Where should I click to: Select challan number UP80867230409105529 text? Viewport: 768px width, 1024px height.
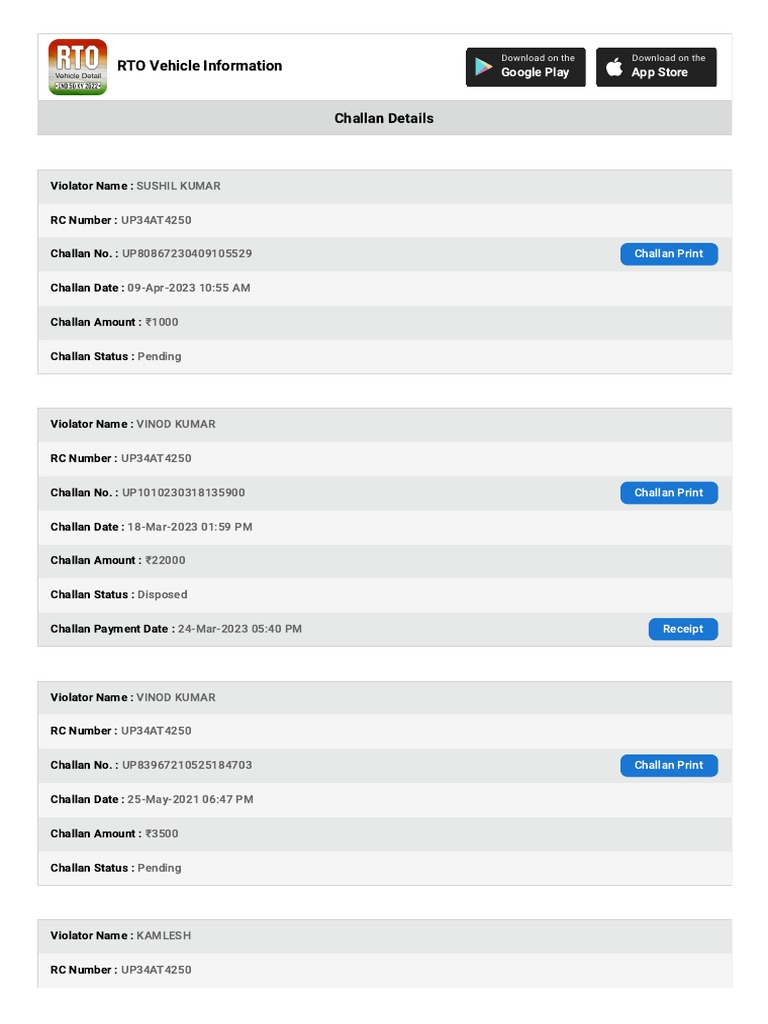(187, 253)
